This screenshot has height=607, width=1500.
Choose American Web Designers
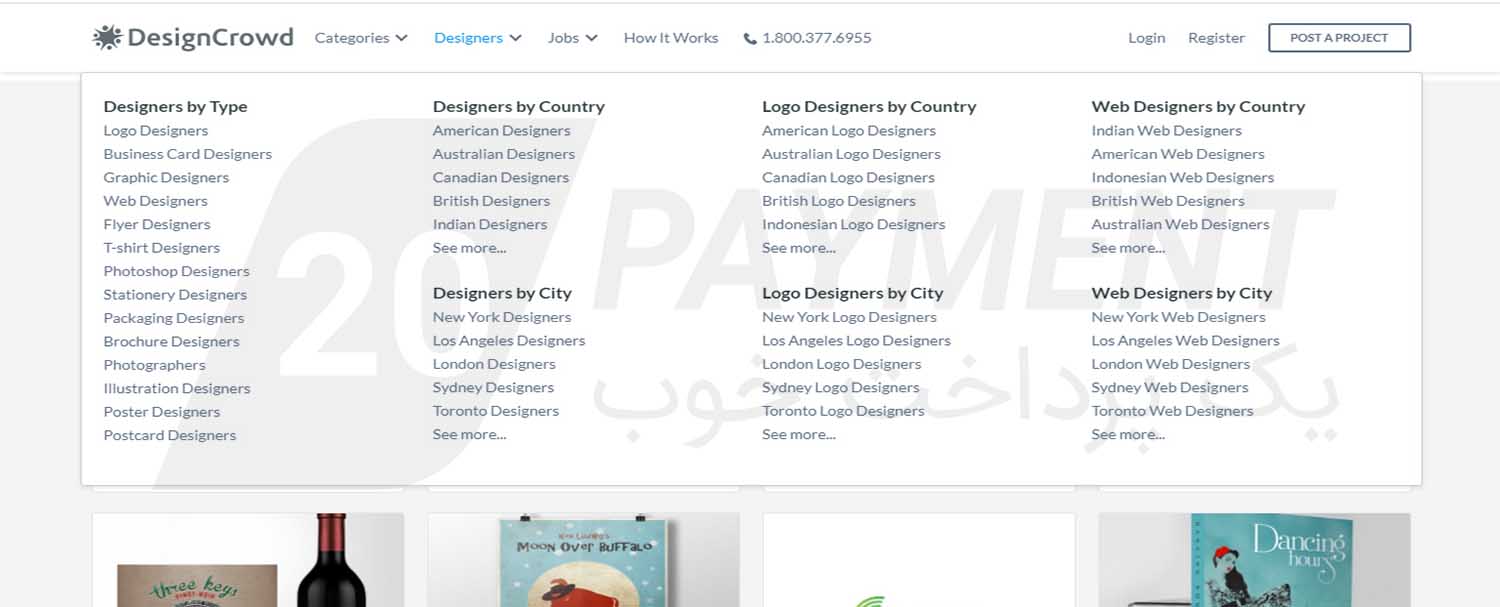[x=1178, y=154]
